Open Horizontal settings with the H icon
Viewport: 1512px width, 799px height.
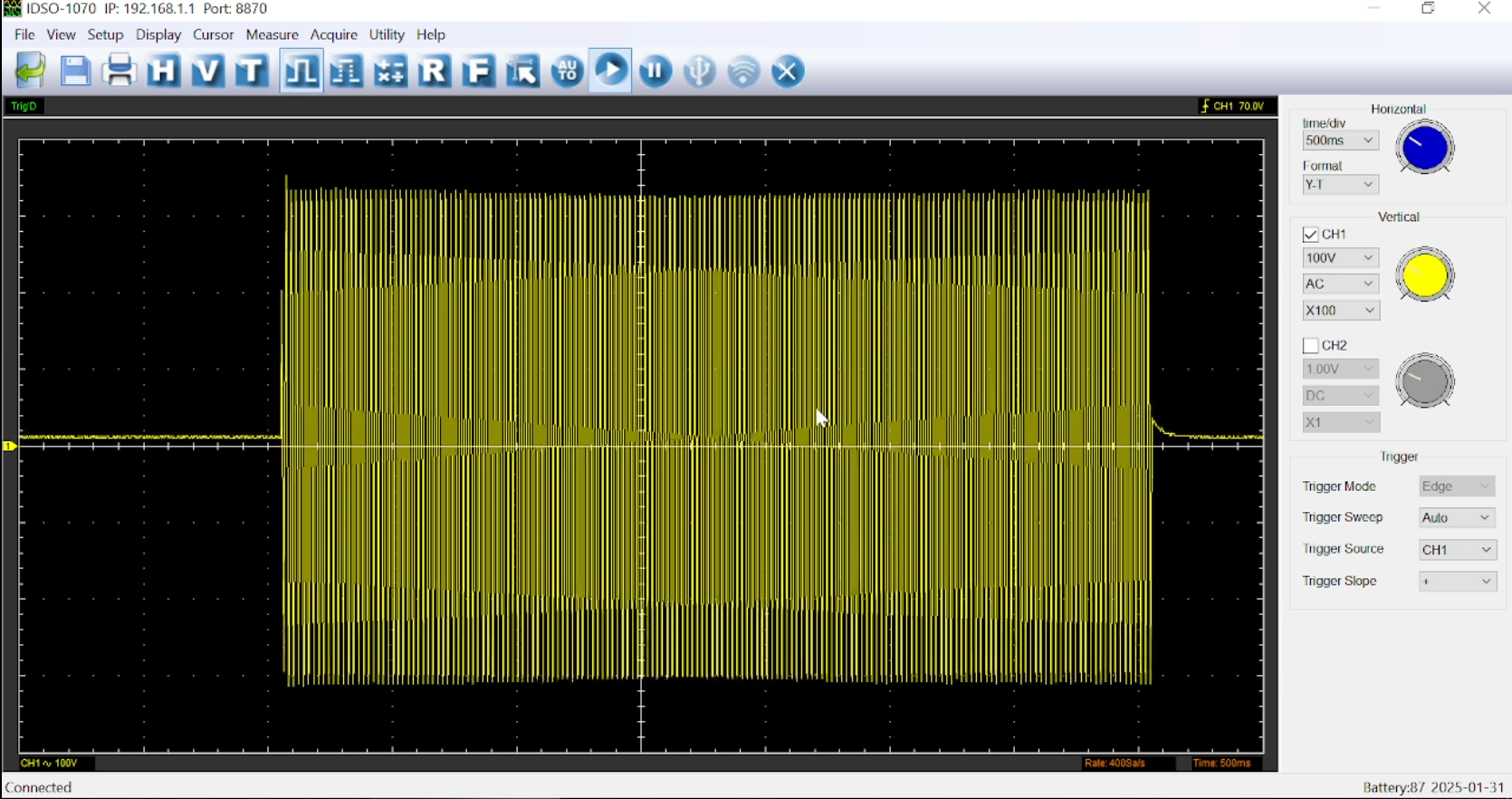coord(164,71)
